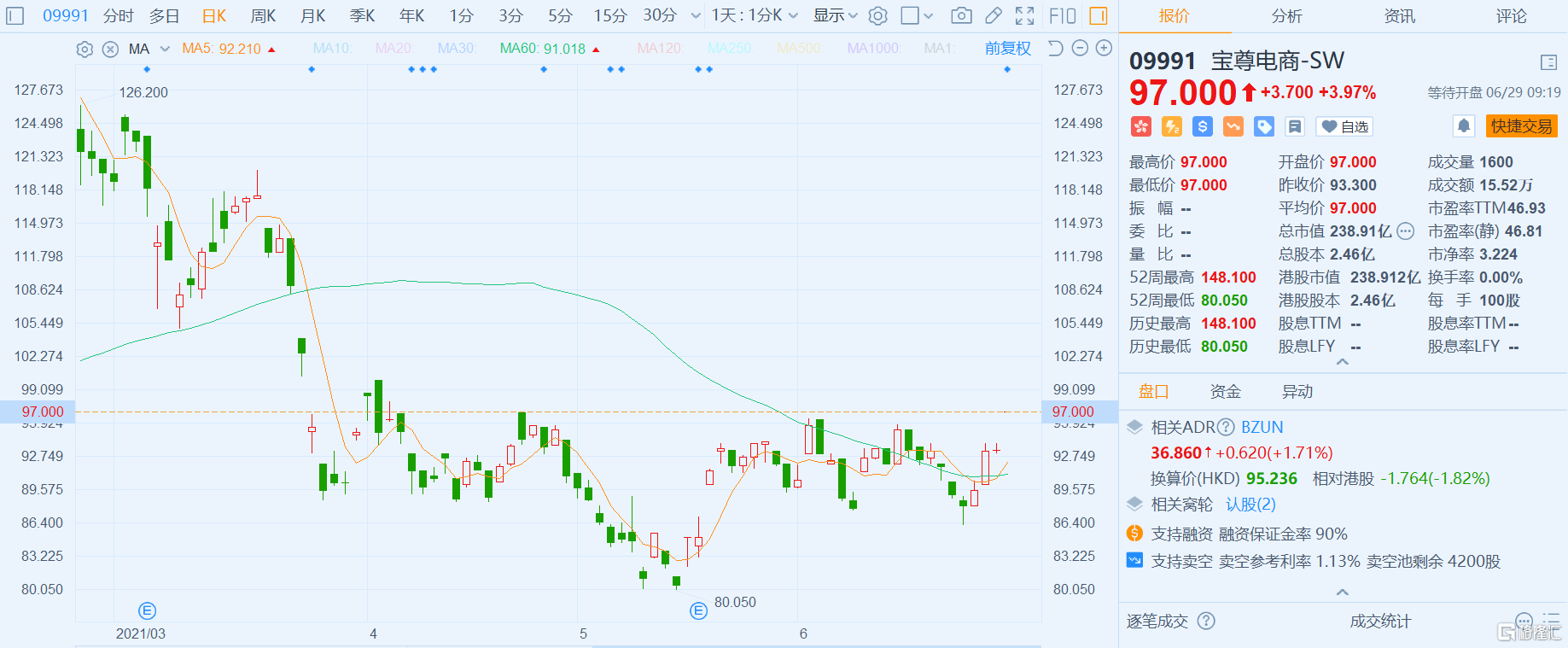Viewport: 1568px width, 648px height.
Task: Zoom in the chart with plus icon
Action: 1104,48
